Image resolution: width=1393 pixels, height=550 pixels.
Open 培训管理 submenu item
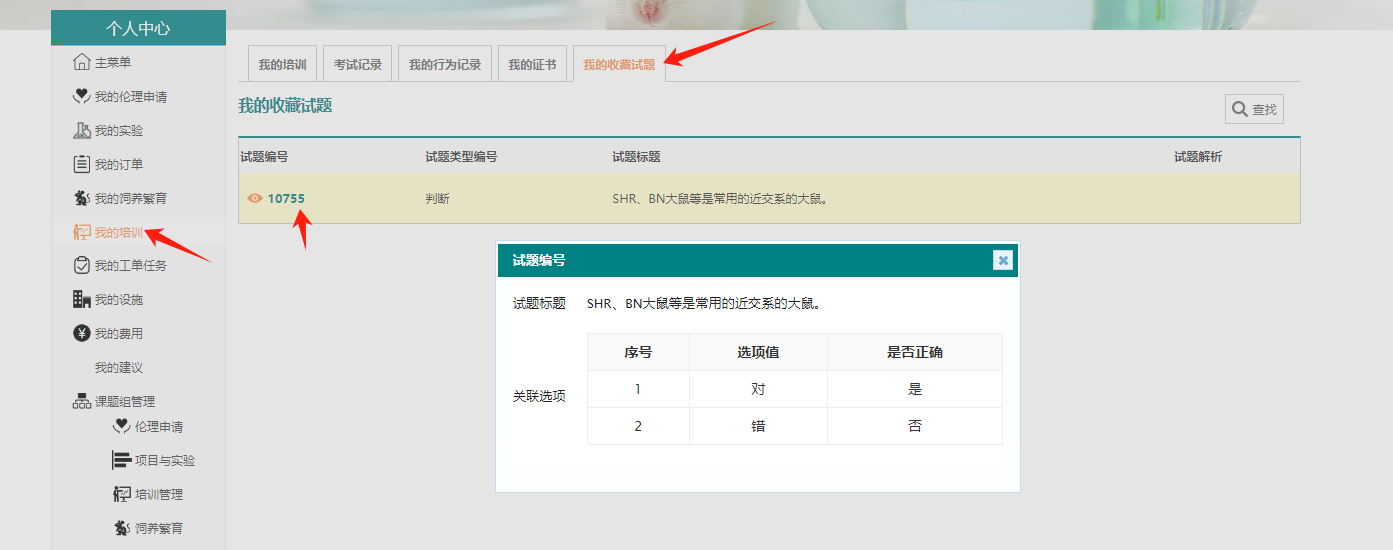[x=158, y=494]
